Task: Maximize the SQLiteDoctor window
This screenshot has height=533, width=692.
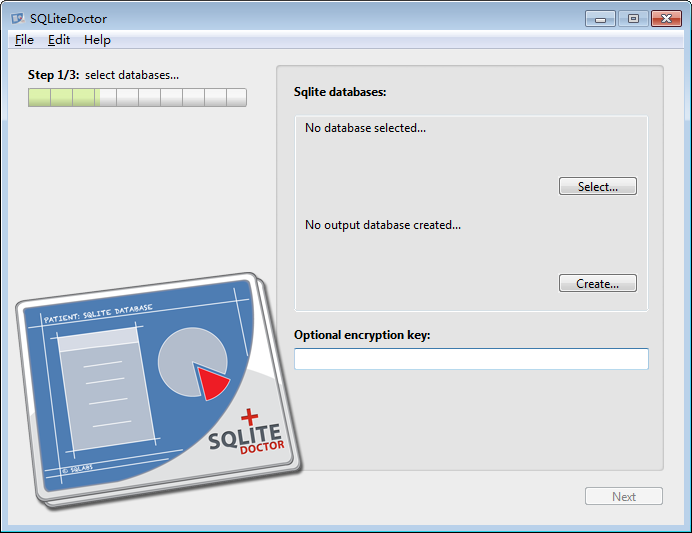Action: 633,19
